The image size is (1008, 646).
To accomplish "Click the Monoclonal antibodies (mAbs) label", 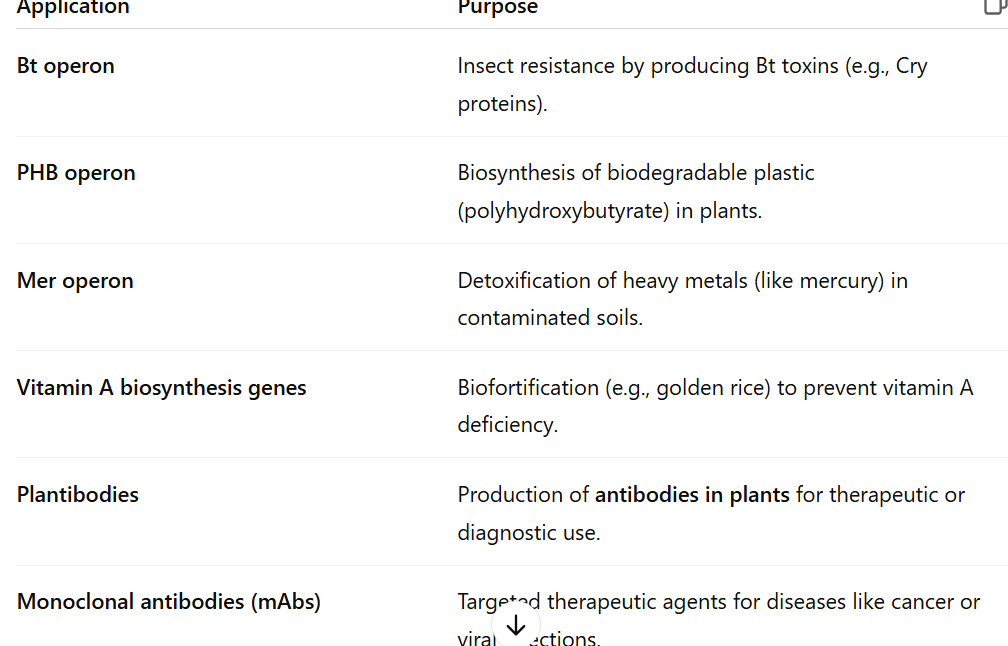I will click(168, 602).
